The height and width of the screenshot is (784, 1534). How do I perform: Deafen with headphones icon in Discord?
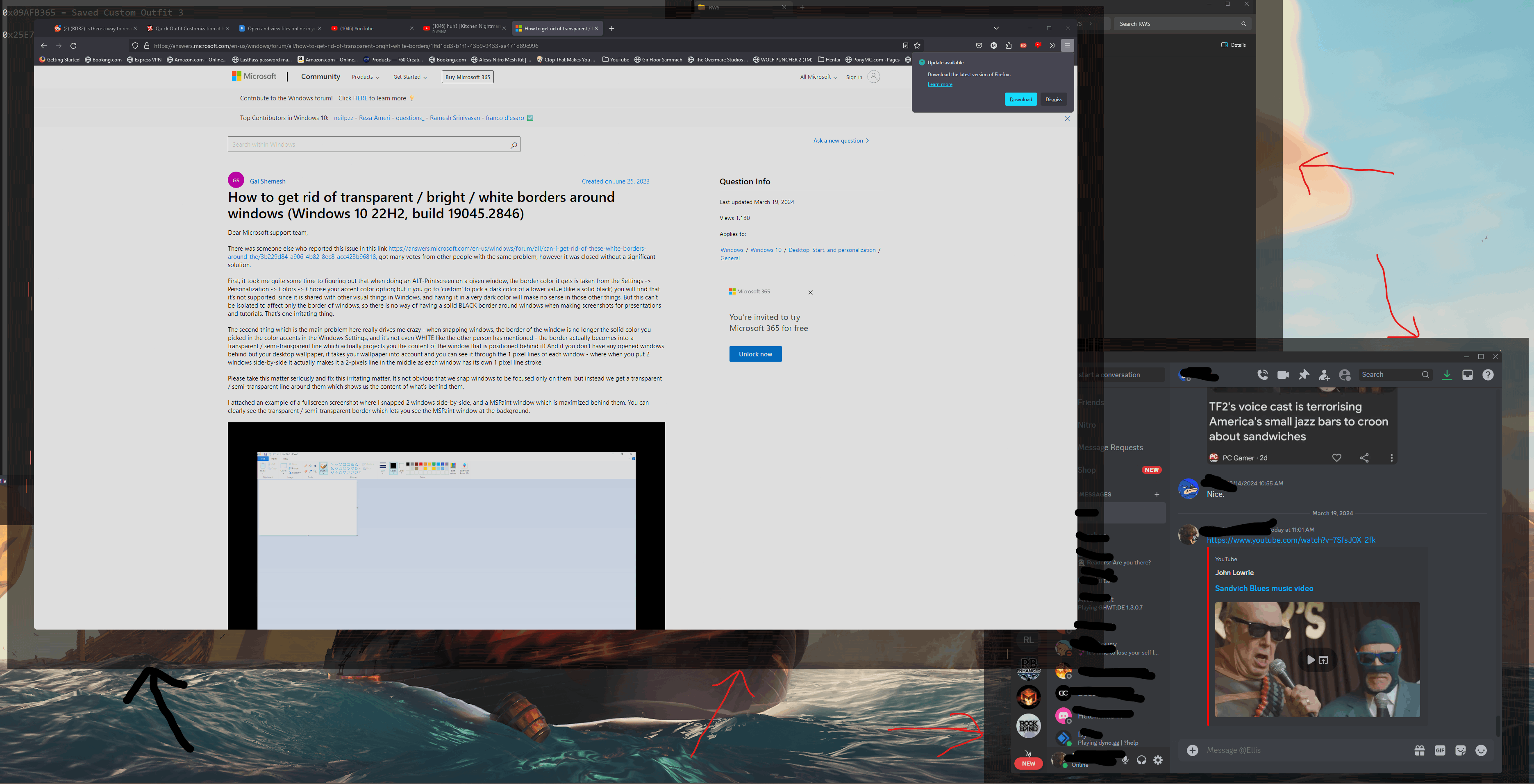click(x=1141, y=759)
